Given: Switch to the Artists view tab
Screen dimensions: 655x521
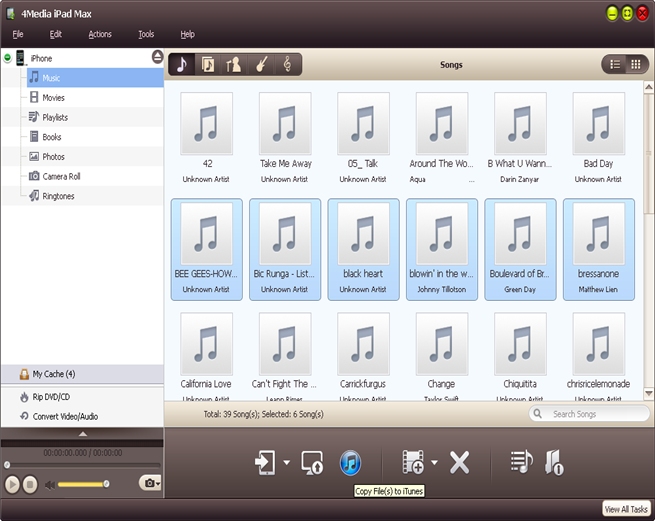Looking at the screenshot, I should tap(234, 65).
